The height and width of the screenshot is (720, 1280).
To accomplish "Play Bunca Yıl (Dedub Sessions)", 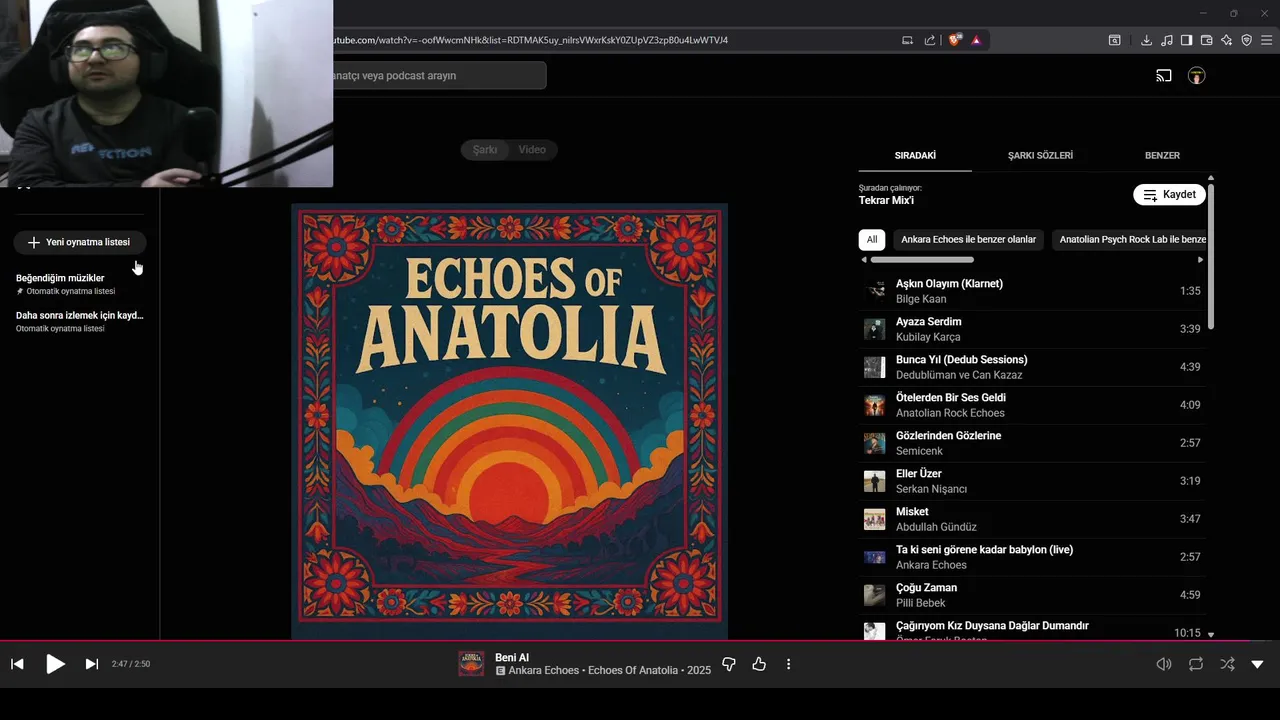I will tap(1032, 367).
